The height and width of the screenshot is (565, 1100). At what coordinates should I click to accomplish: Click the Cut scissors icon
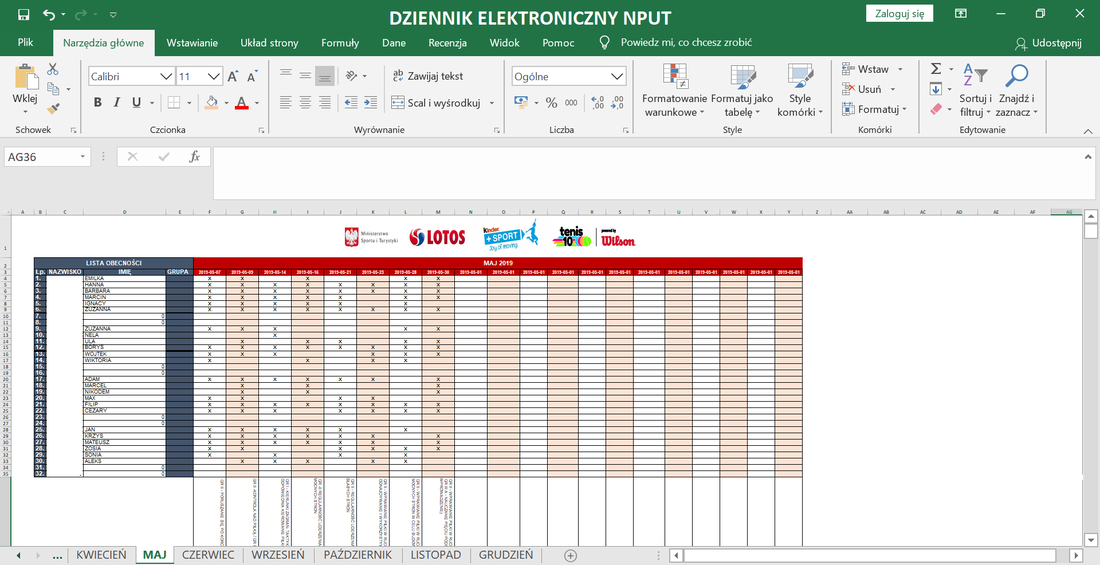point(53,69)
